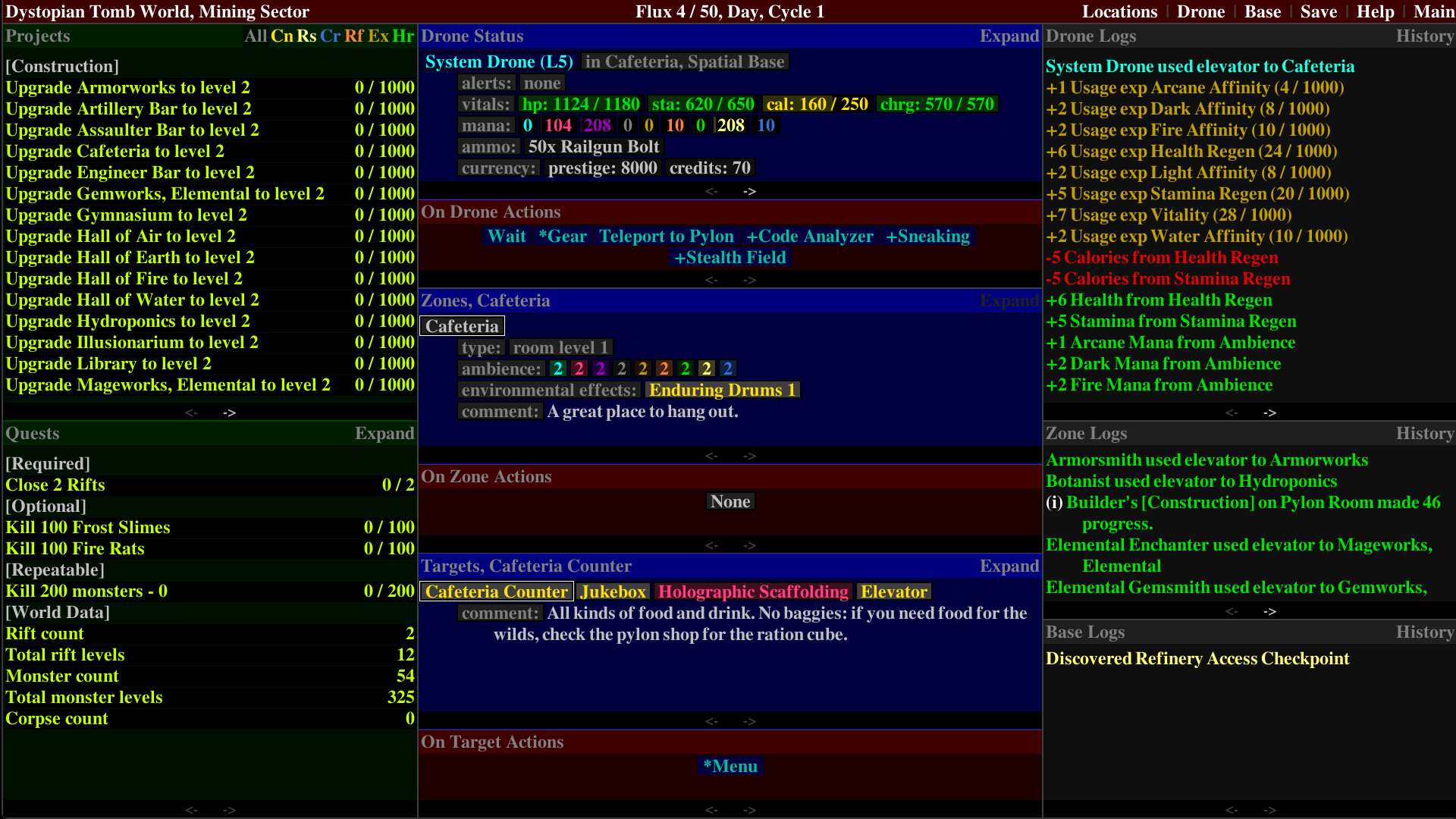Select the Elevator target

(893, 591)
